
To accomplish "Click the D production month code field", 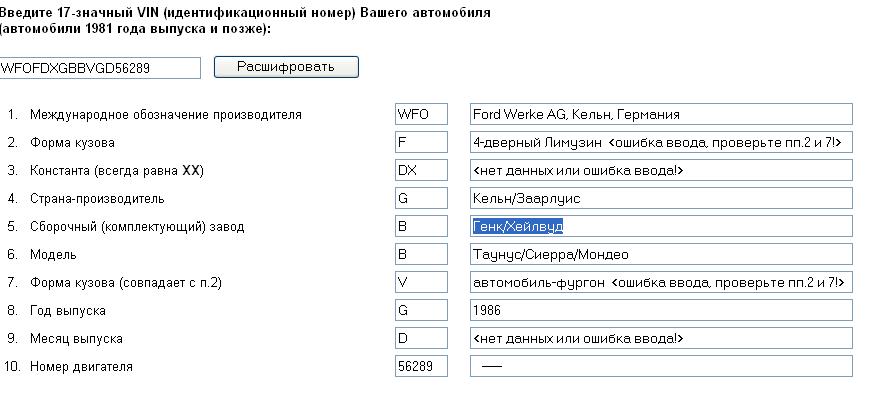I will (421, 339).
